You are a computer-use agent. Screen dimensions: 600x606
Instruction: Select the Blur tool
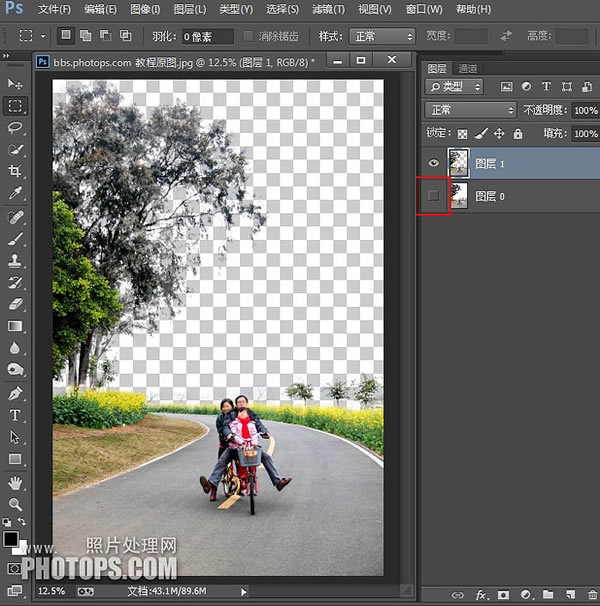click(x=15, y=348)
